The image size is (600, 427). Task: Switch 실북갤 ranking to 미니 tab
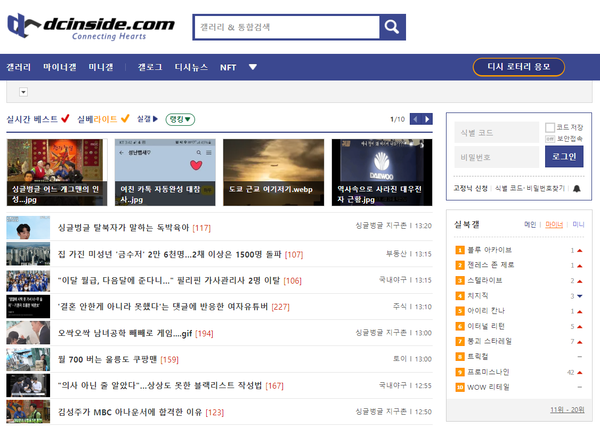(x=578, y=225)
